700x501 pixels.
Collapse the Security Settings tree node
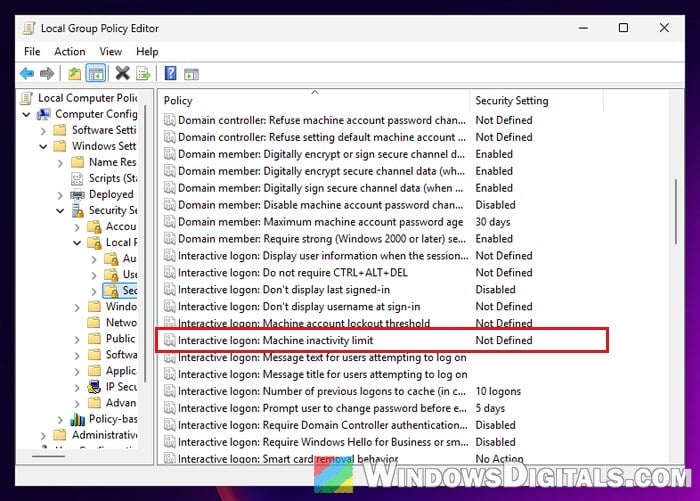click(60, 211)
